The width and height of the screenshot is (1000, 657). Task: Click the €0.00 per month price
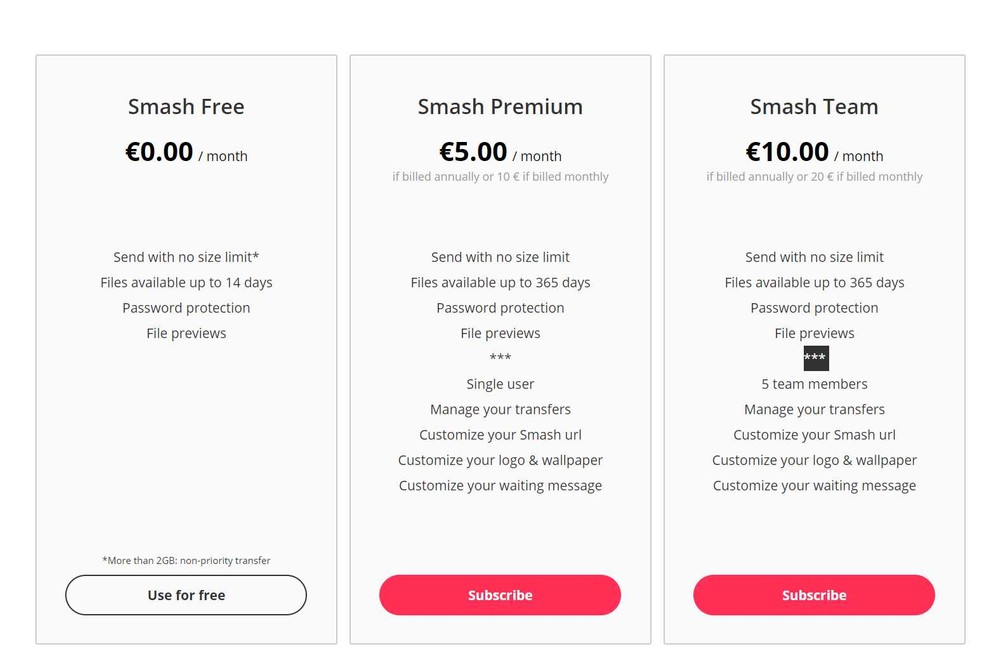[x=186, y=152]
